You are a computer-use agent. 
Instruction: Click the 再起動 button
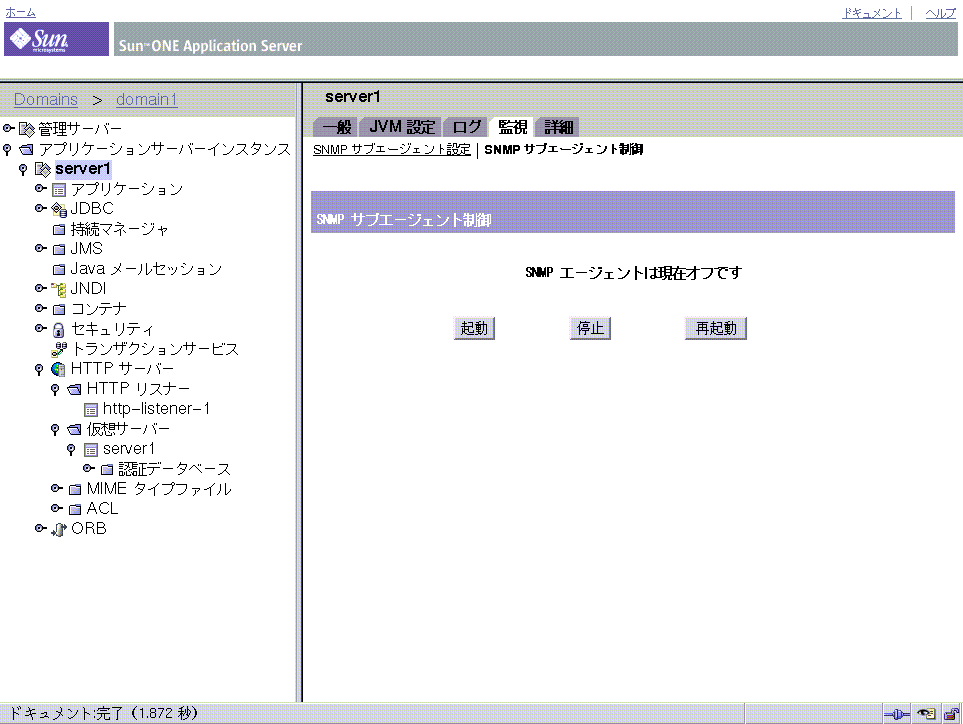[715, 329]
